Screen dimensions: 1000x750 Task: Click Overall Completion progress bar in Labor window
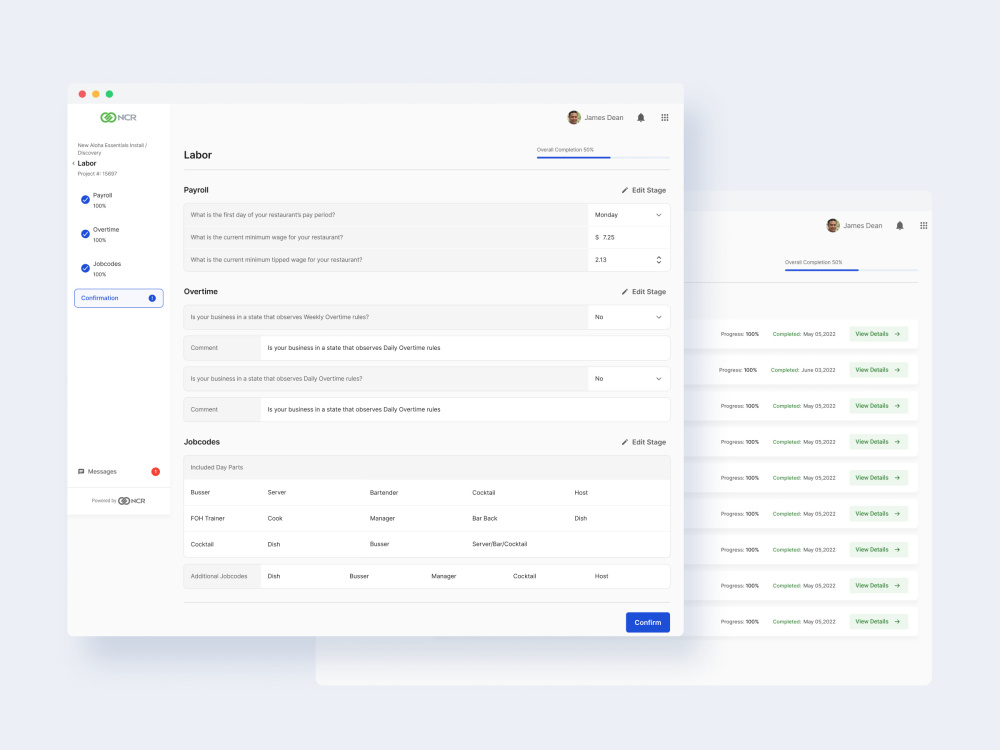(603, 157)
